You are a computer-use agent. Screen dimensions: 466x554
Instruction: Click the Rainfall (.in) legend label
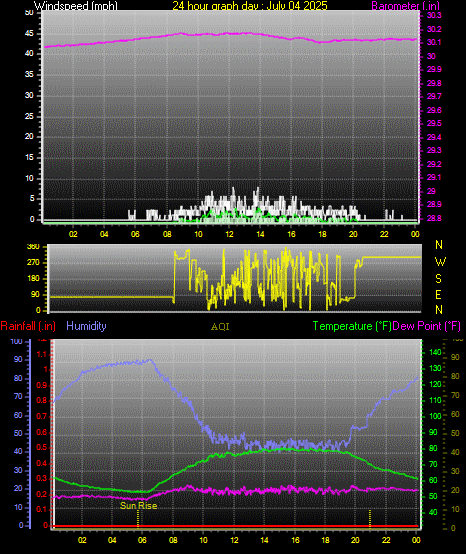tap(28, 326)
